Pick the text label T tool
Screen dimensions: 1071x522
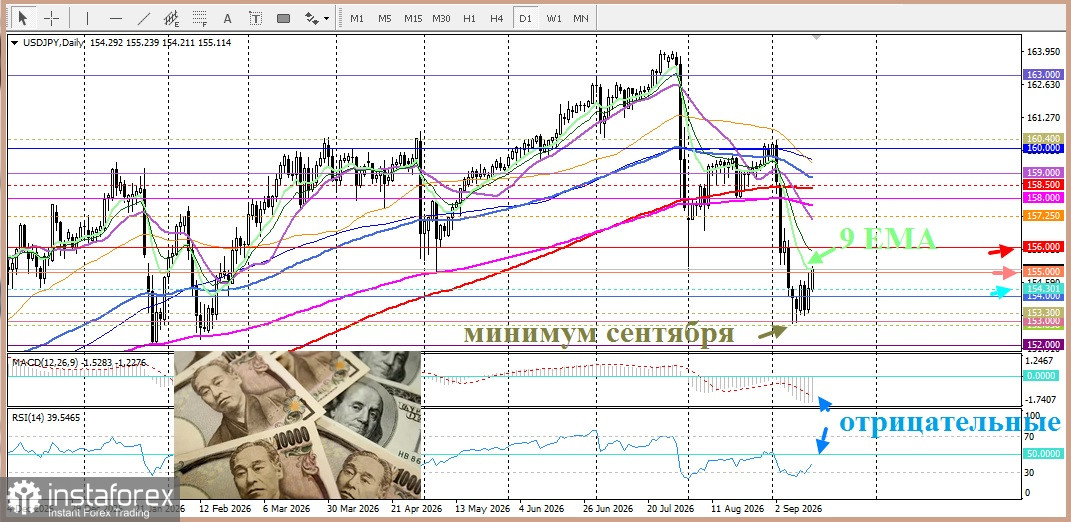(x=255, y=18)
